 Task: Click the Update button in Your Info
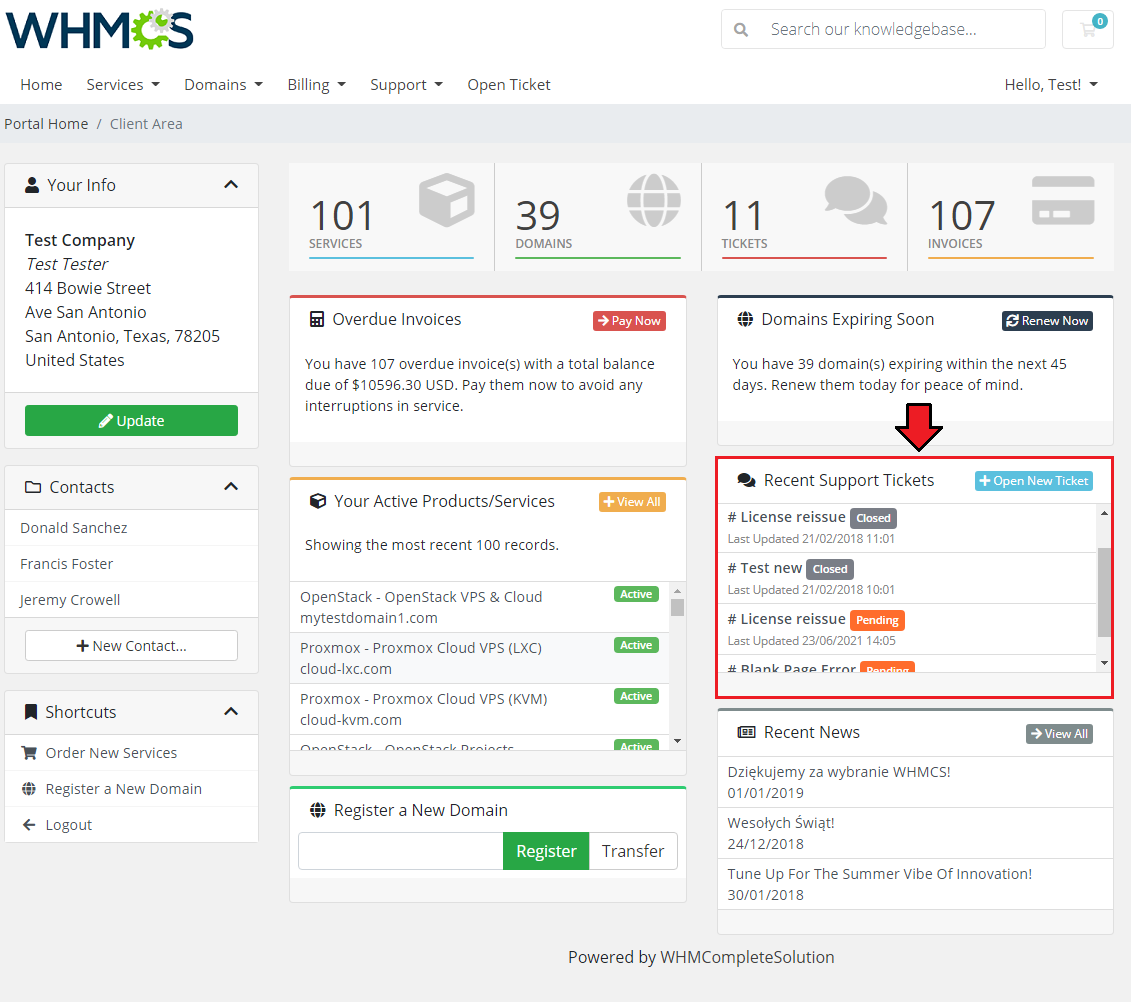pos(131,421)
